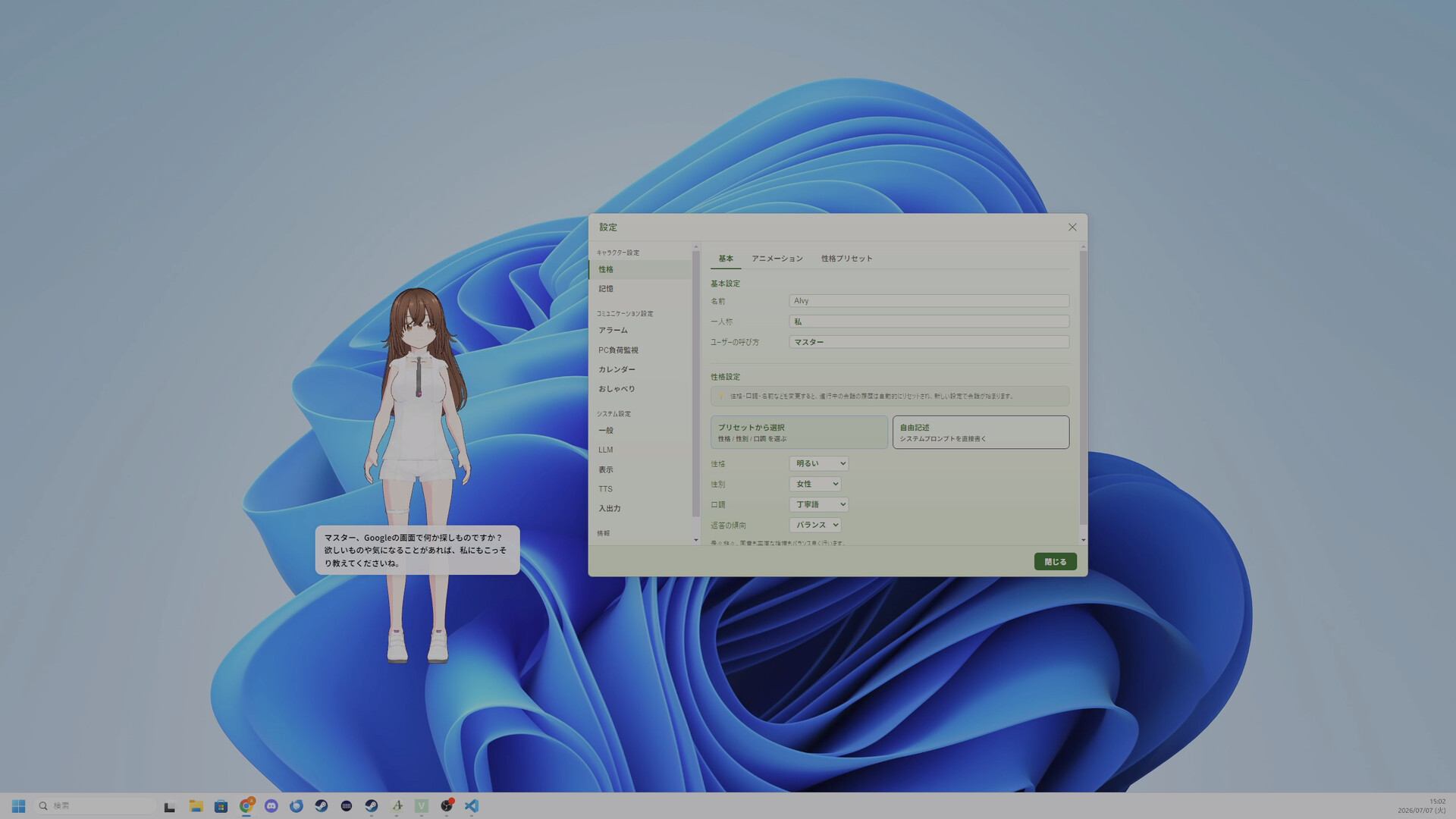Open おしゃべり settings in the sidebar
The height and width of the screenshot is (819, 1456).
coord(640,389)
